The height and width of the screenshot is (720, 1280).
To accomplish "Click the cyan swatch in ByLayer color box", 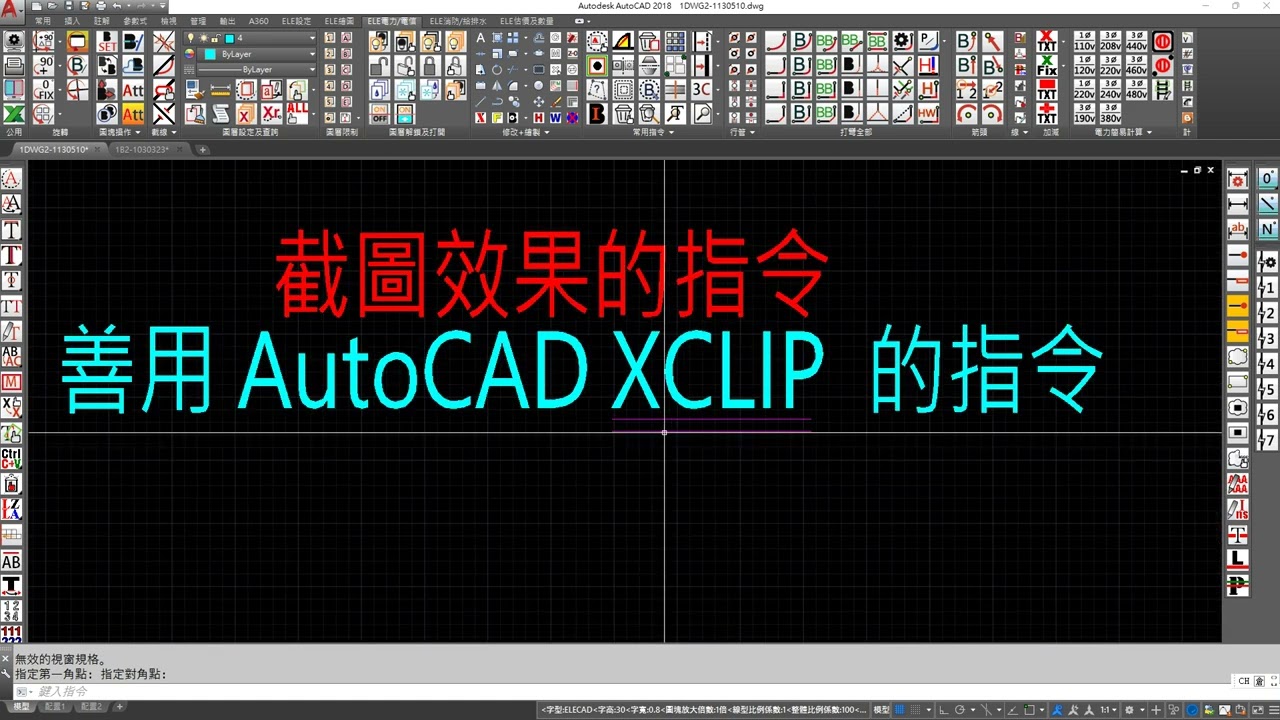I will [210, 54].
